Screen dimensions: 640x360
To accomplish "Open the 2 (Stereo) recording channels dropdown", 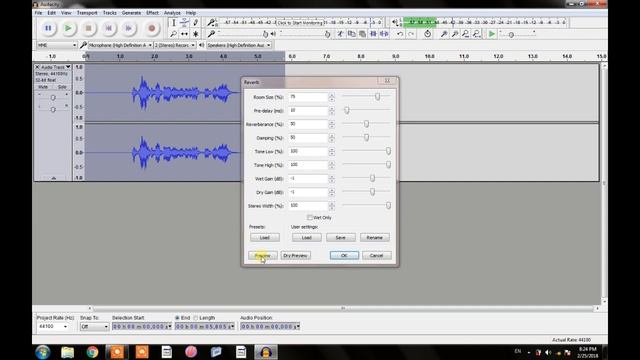I will click(175, 45).
